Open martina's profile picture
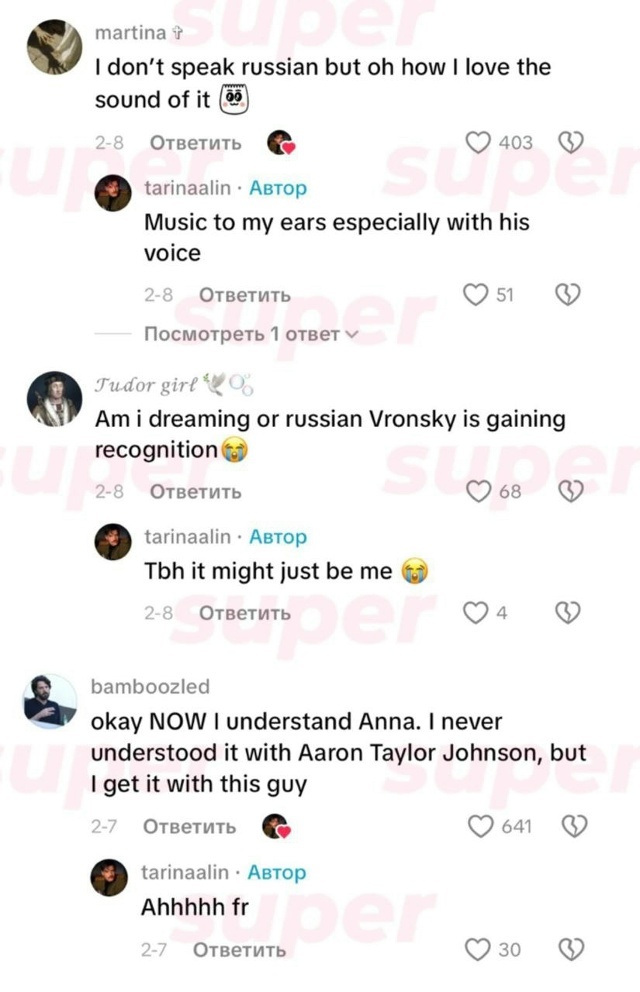Viewport: 640px width, 992px height. point(54,47)
